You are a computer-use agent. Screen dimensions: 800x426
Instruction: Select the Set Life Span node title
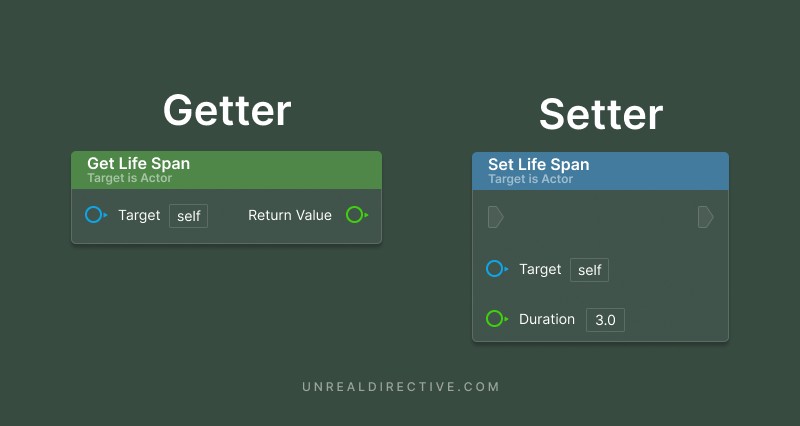click(538, 164)
